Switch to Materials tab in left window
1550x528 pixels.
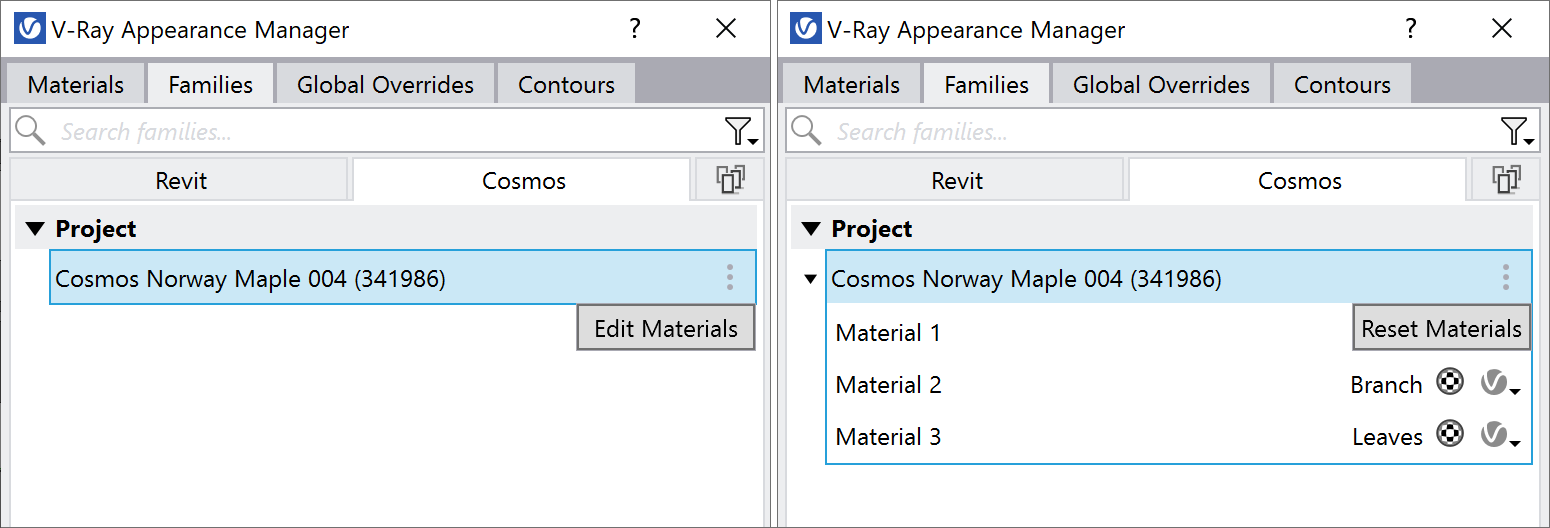76,84
